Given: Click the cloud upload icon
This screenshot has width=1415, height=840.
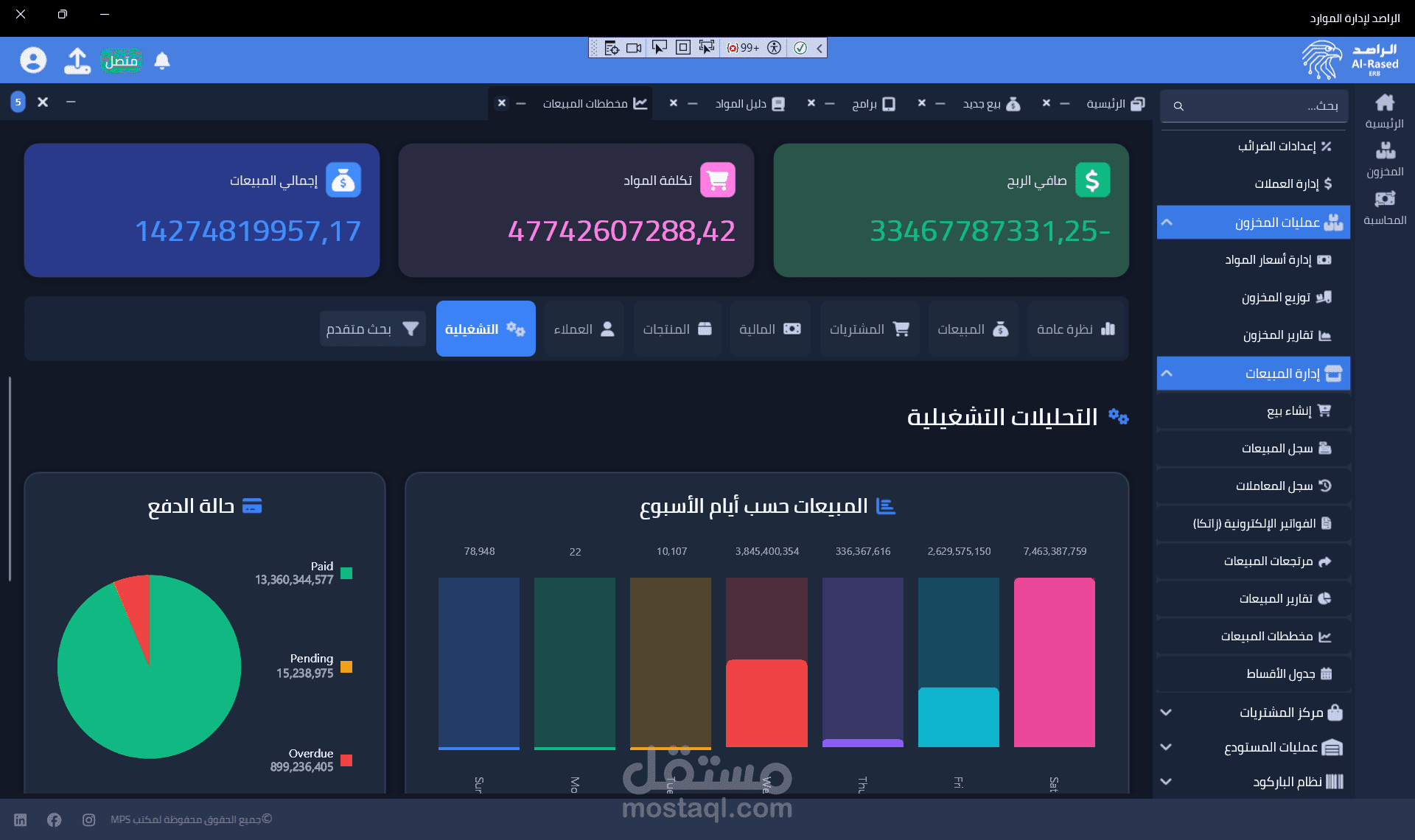Looking at the screenshot, I should (x=77, y=60).
